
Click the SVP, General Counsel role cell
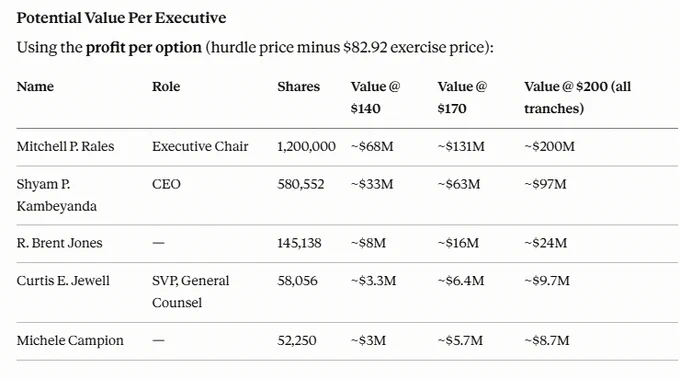(x=190, y=291)
